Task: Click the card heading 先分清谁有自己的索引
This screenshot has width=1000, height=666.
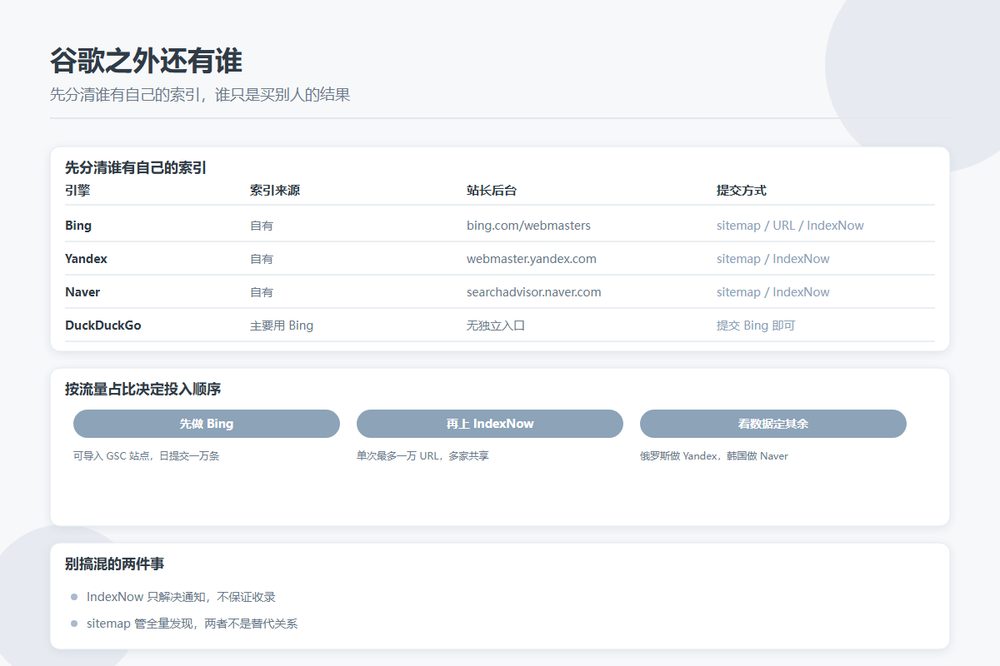Action: pyautogui.click(x=136, y=168)
